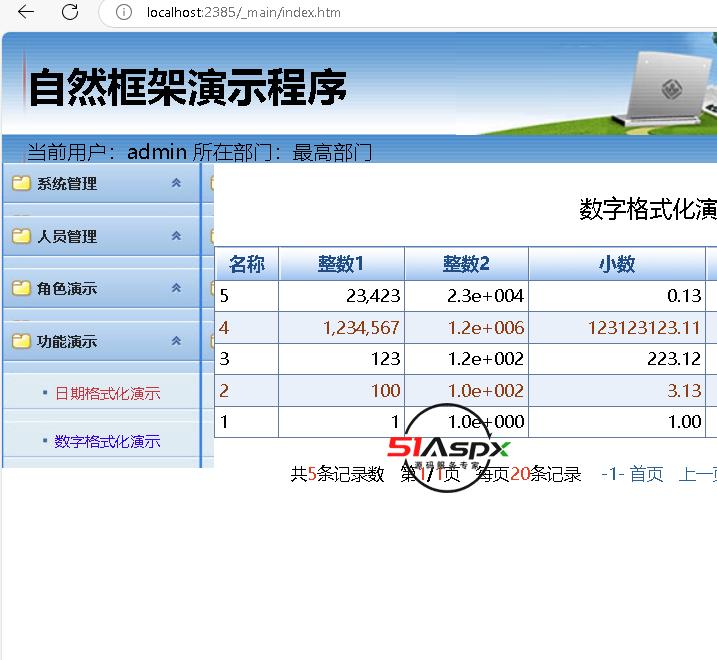Screen dimensions: 717x660
Task: Open the 日期格式化演示 menu item
Action: coord(107,393)
